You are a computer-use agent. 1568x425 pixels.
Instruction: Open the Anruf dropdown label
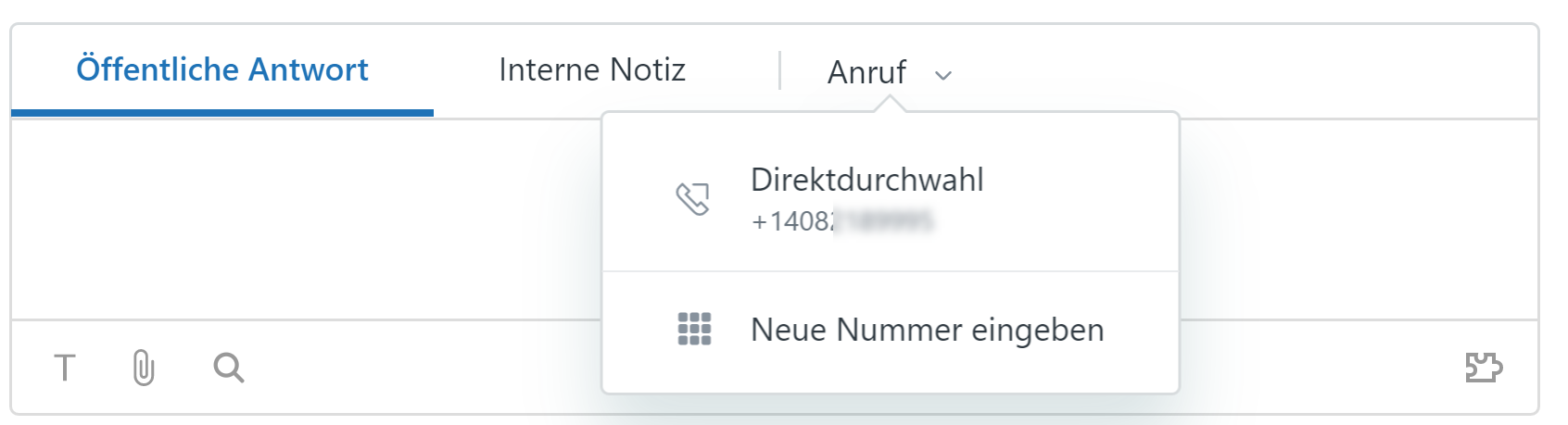tap(866, 72)
